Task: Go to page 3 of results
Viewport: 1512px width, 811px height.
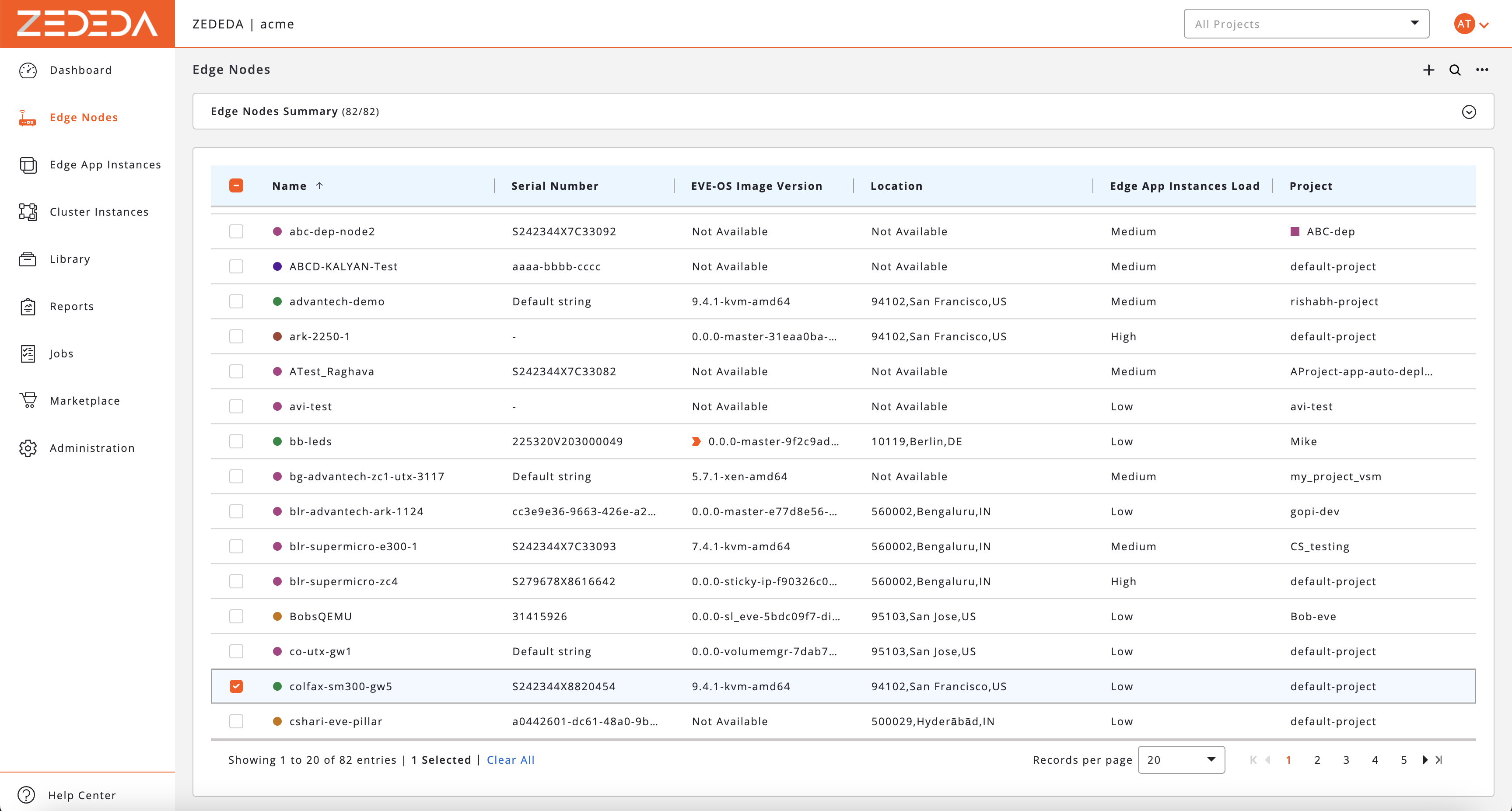Action: 1347,759
